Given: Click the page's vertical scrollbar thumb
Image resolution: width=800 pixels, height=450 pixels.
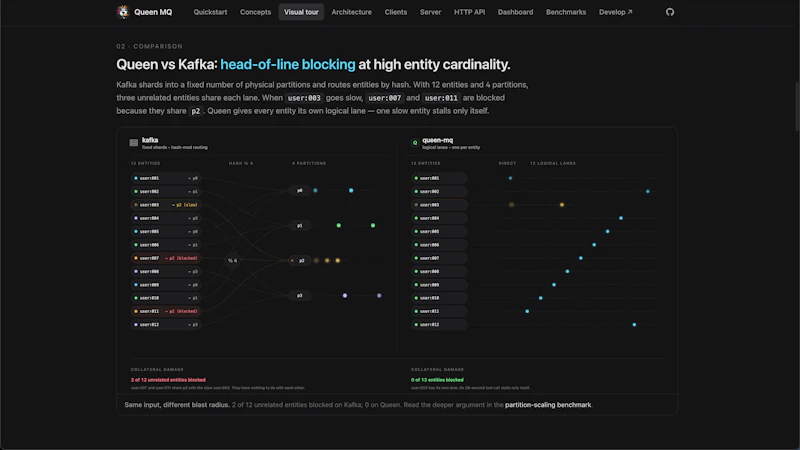Looking at the screenshot, I should coord(796,106).
